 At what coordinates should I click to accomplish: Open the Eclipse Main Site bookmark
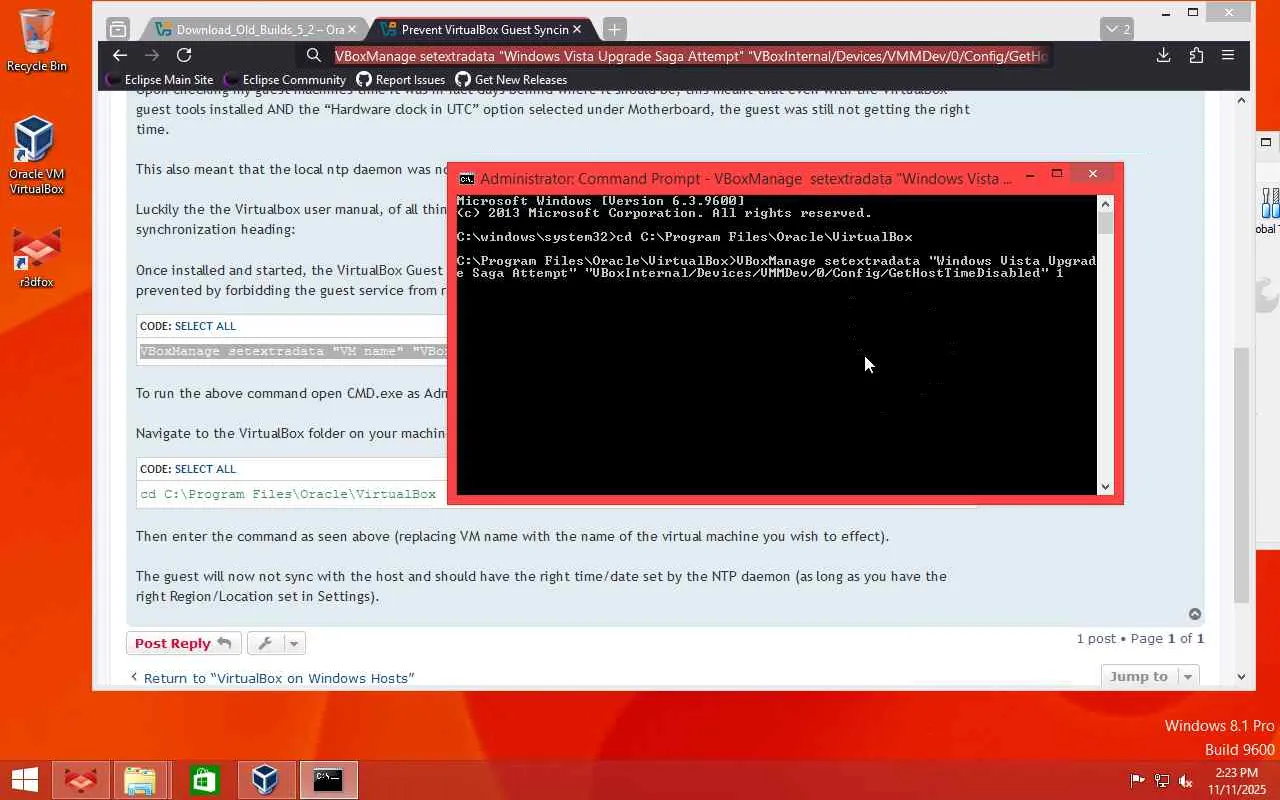[160, 80]
